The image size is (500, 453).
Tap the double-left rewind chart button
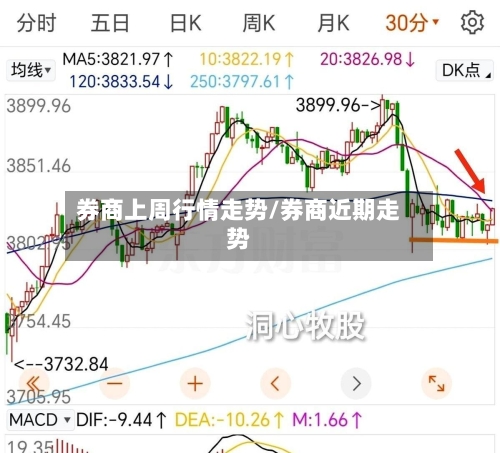[x=33, y=384]
